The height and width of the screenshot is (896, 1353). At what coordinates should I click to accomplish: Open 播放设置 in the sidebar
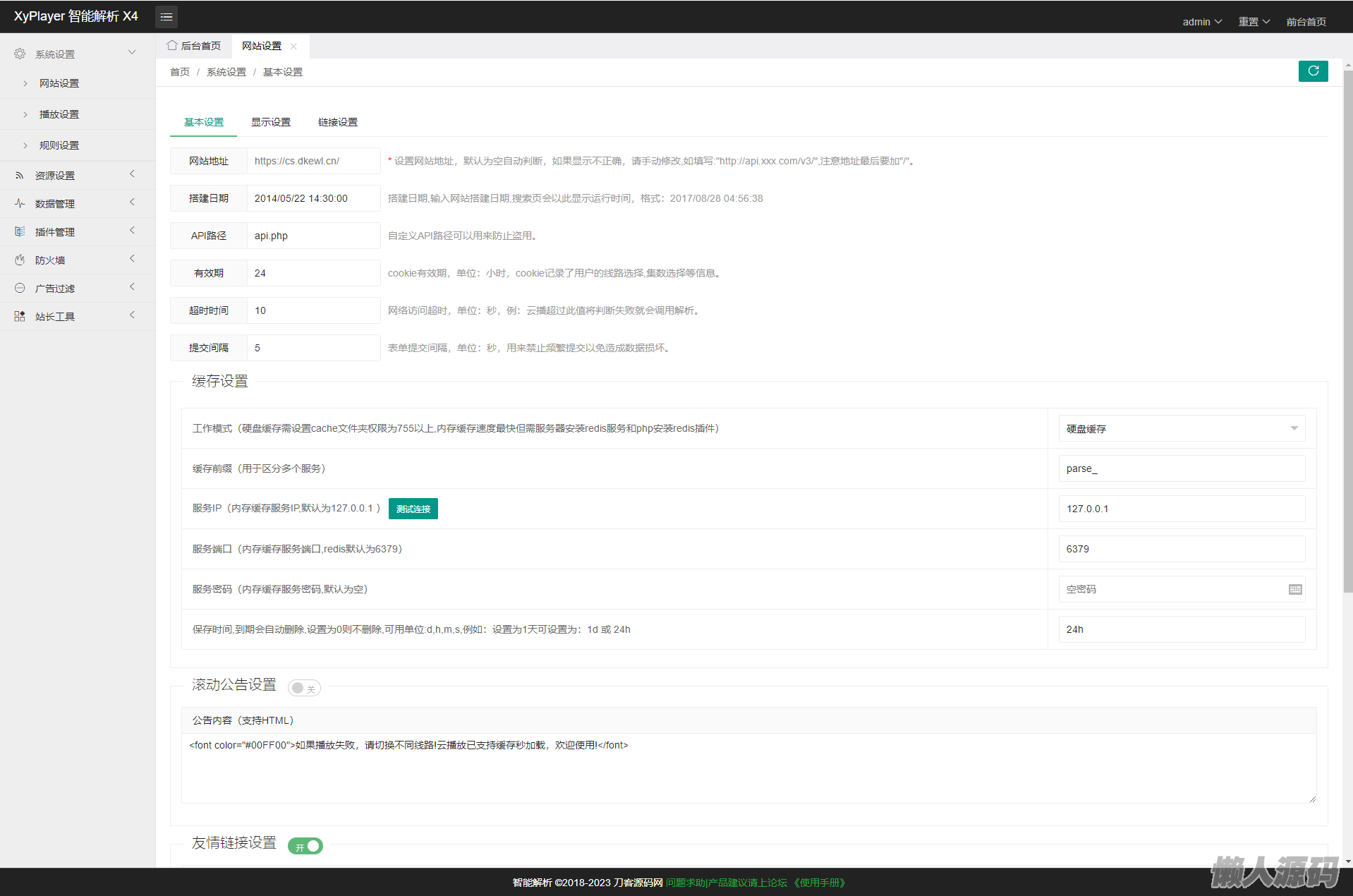pyautogui.click(x=59, y=114)
